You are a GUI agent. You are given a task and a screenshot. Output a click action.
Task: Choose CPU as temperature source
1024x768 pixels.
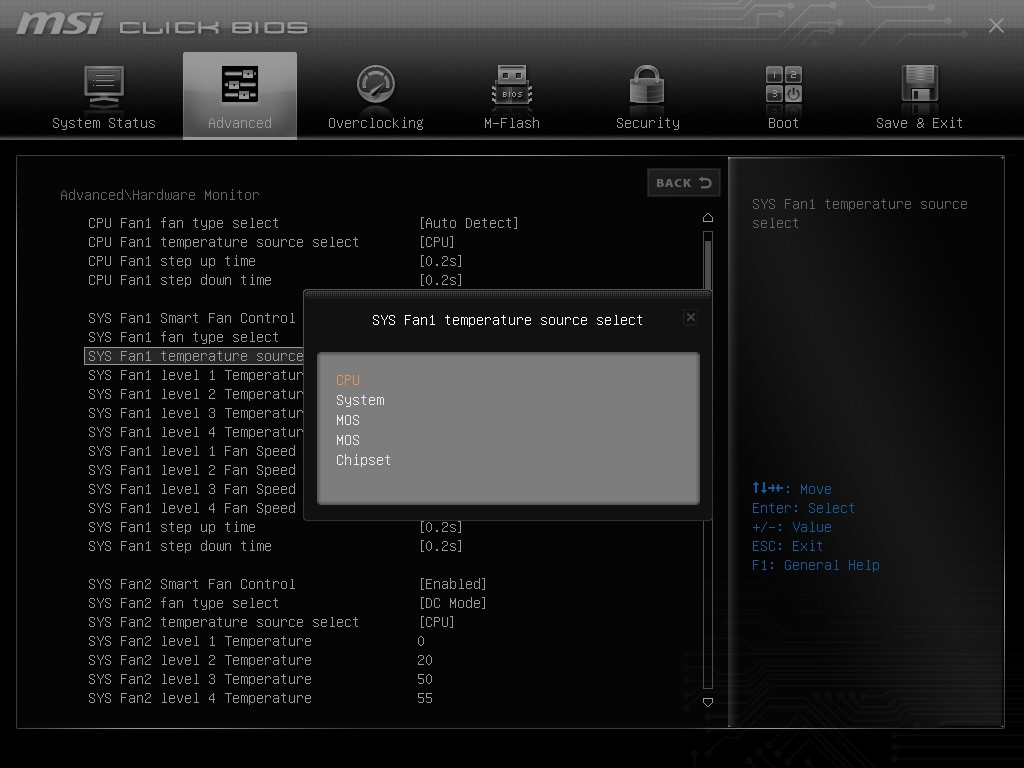[x=347, y=380]
